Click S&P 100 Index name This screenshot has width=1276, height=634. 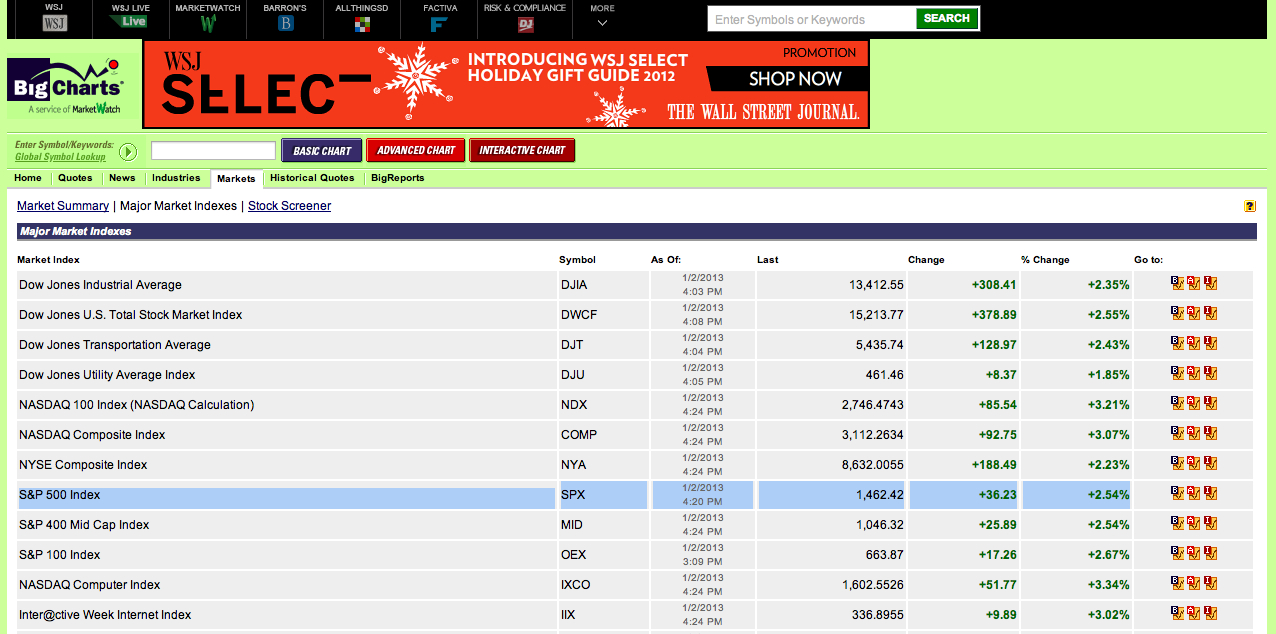pyautogui.click(x=60, y=555)
